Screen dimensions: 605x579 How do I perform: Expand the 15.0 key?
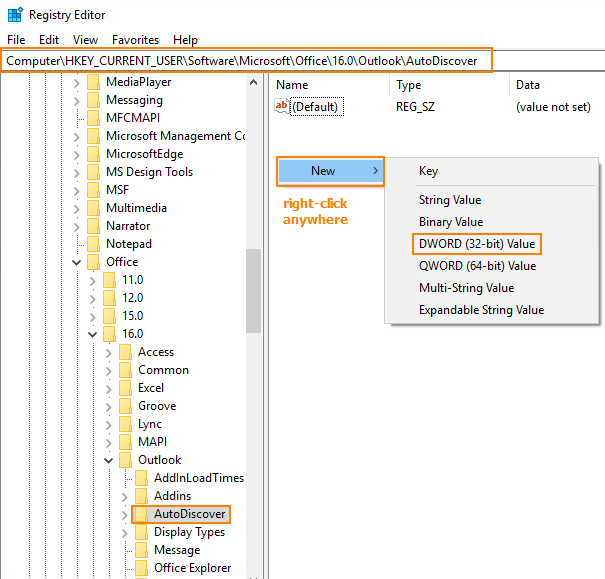coord(93,317)
